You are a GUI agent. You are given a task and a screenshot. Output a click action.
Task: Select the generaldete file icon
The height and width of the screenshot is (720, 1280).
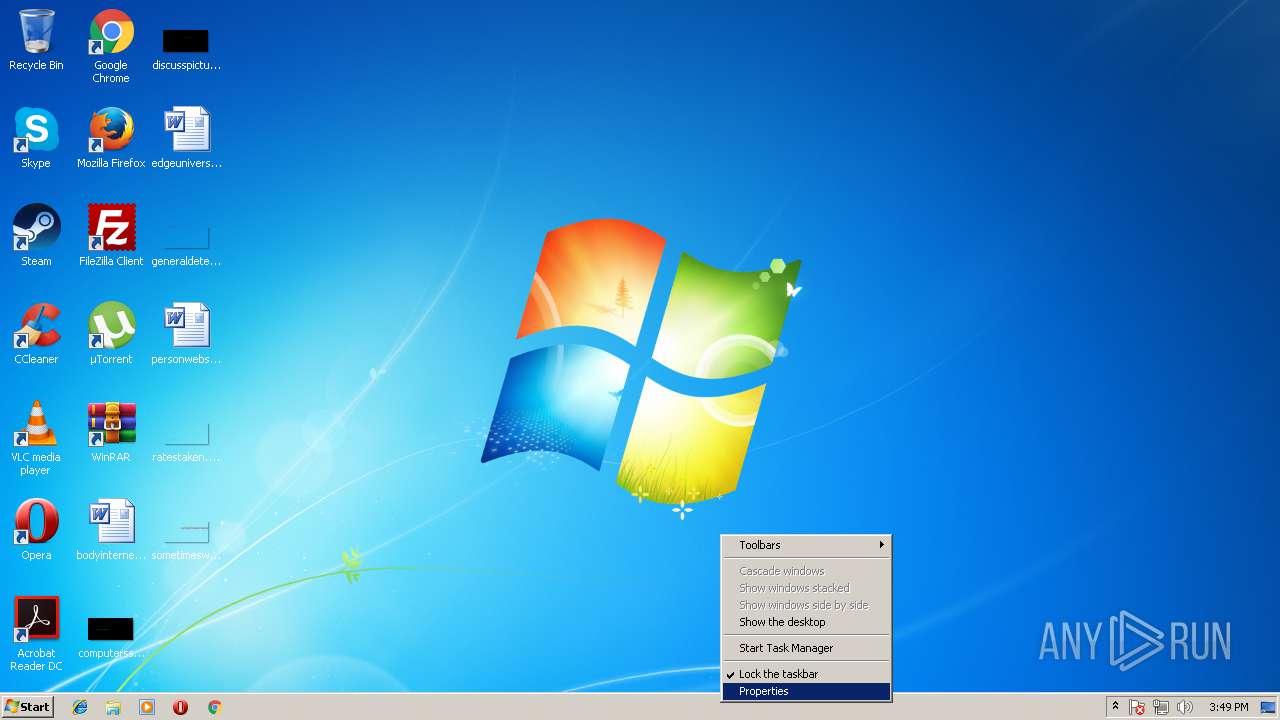(186, 244)
